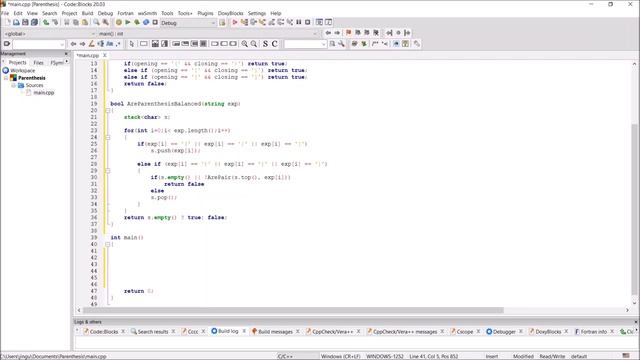Collapse the Parenthesis project node
Viewport: 640px width, 360px height.
6,78
